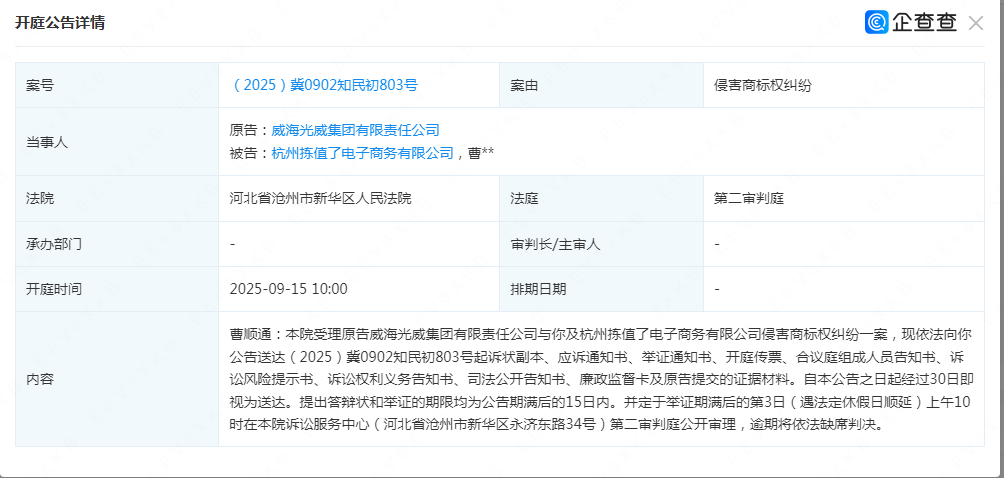Click the 案由 label cell

(x=601, y=85)
